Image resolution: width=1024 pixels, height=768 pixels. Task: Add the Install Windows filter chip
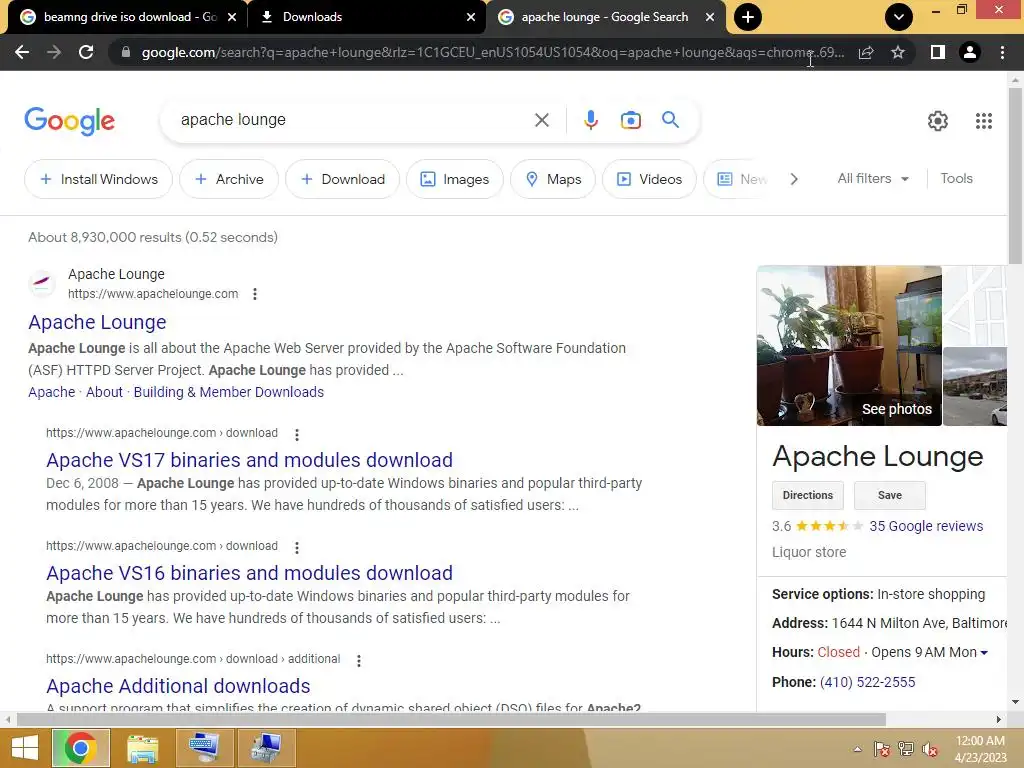click(x=99, y=179)
